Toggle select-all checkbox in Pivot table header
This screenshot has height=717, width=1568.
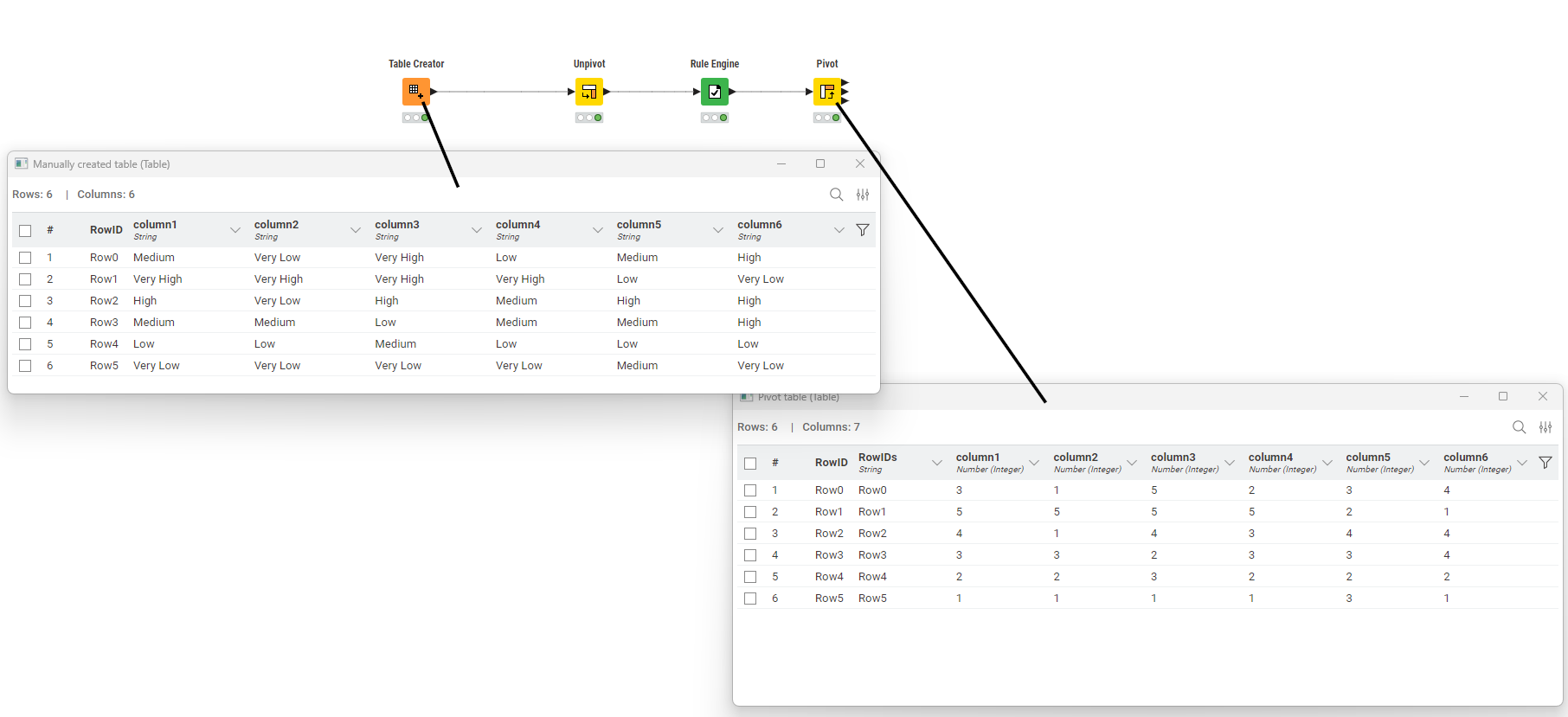click(x=750, y=464)
